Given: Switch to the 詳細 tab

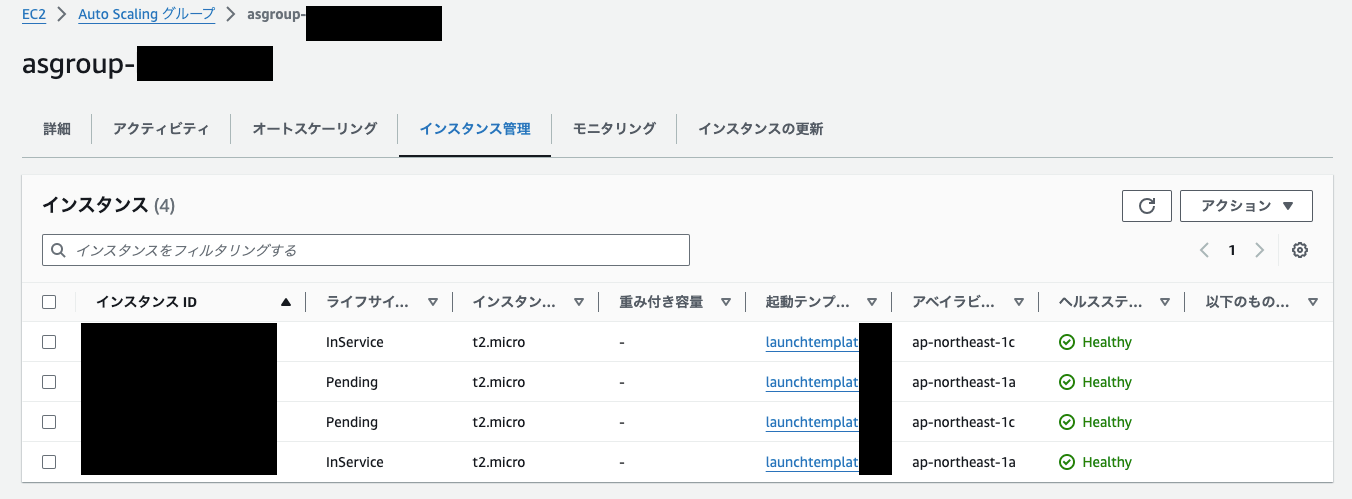Looking at the screenshot, I should pos(57,129).
